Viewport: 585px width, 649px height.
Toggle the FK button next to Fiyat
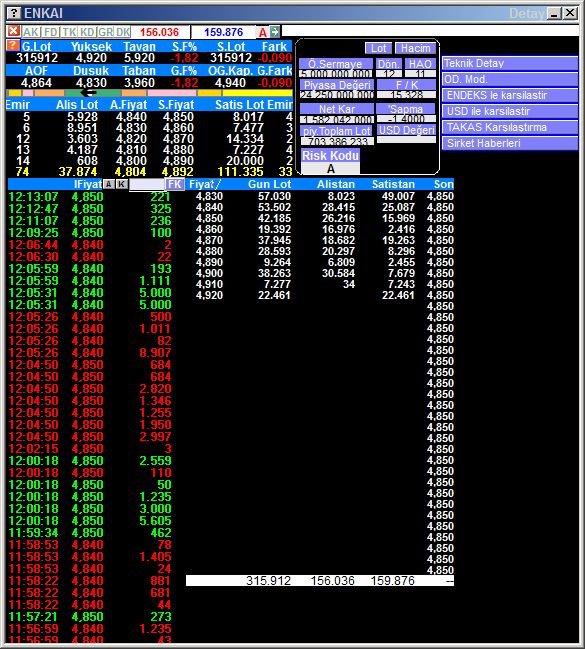(x=175, y=184)
